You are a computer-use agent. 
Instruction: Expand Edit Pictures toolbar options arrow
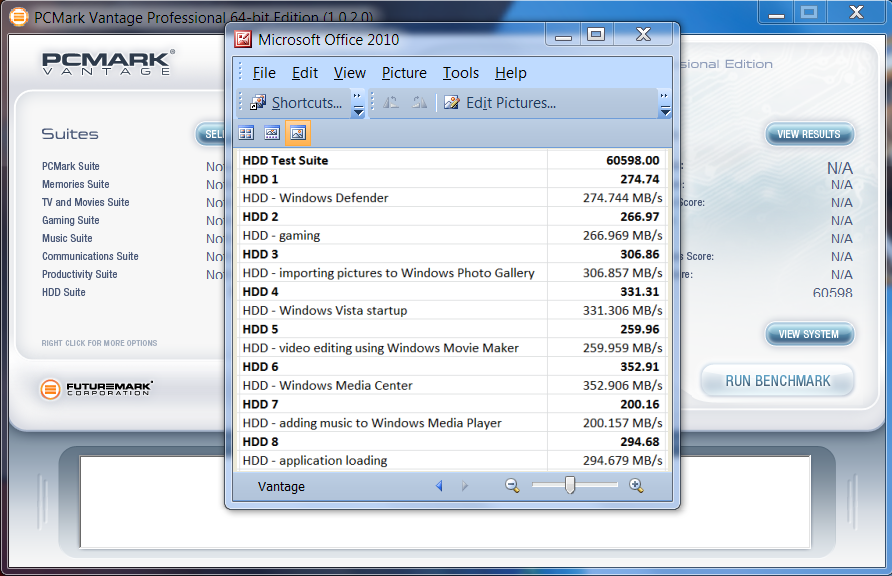665,104
